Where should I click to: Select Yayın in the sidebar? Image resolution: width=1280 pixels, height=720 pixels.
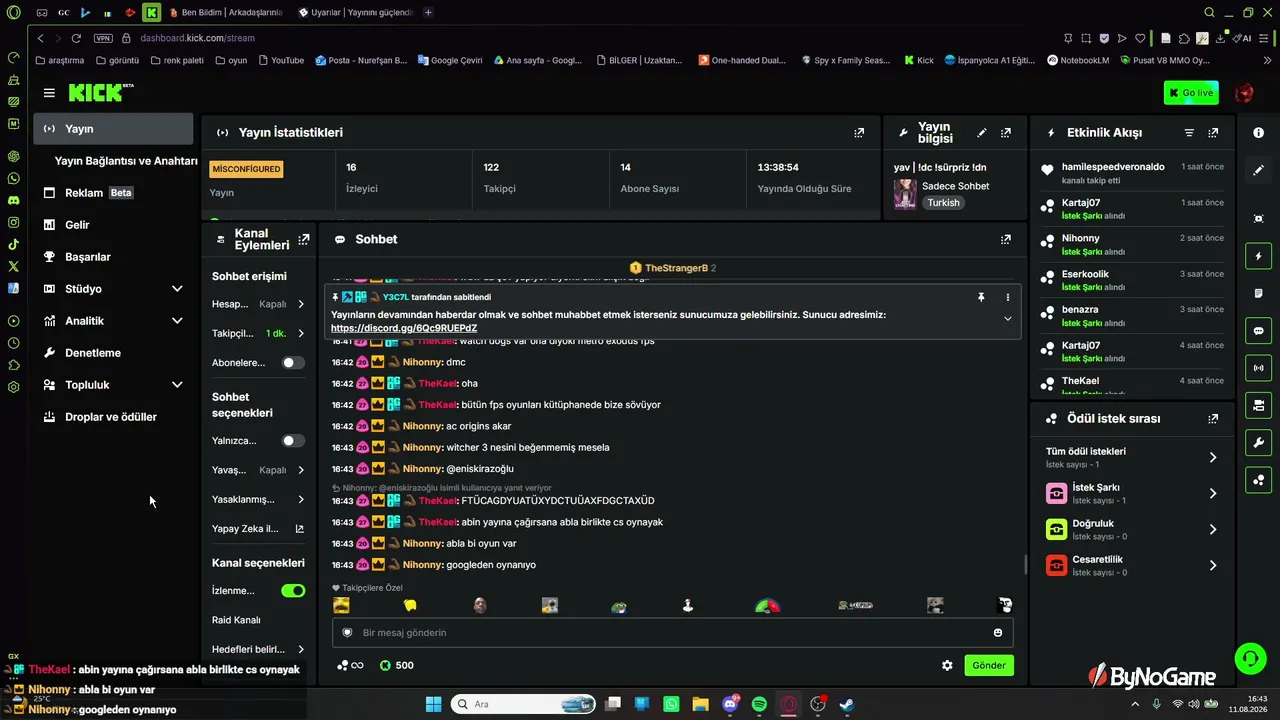(x=113, y=129)
